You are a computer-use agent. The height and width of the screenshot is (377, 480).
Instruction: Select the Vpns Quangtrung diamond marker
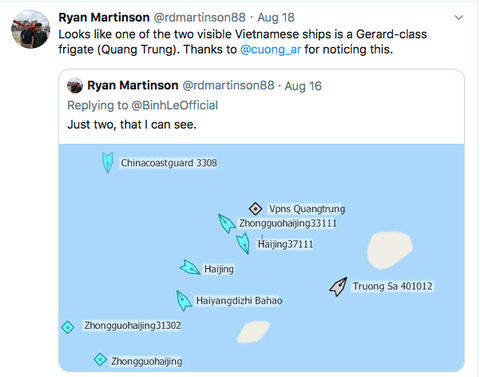point(255,209)
